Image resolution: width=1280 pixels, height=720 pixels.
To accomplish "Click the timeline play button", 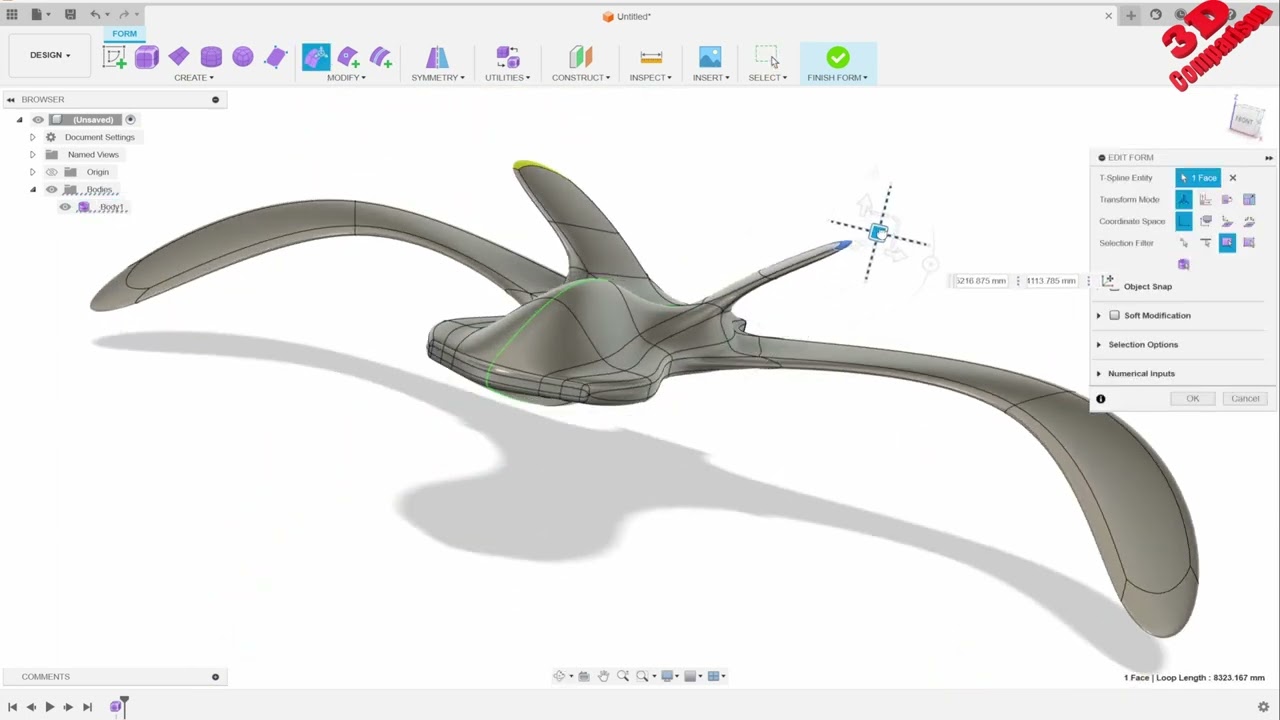I will click(50, 707).
